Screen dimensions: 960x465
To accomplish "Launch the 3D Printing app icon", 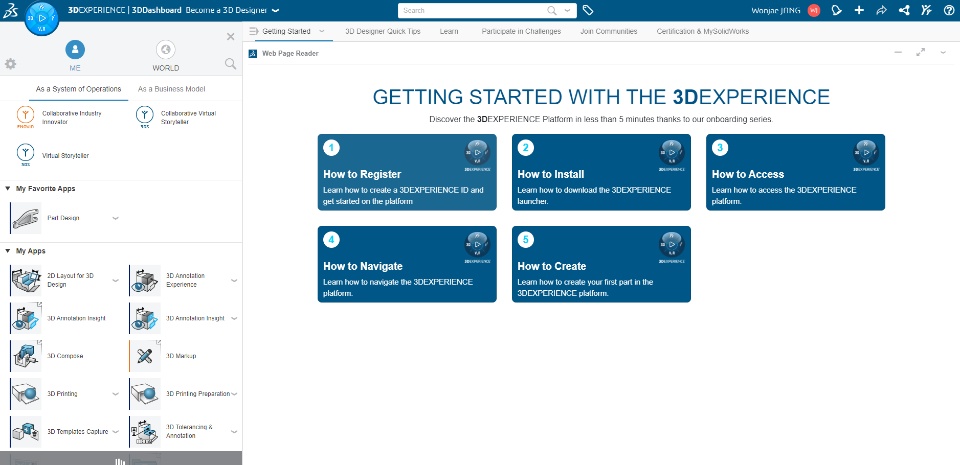I will coord(26,394).
